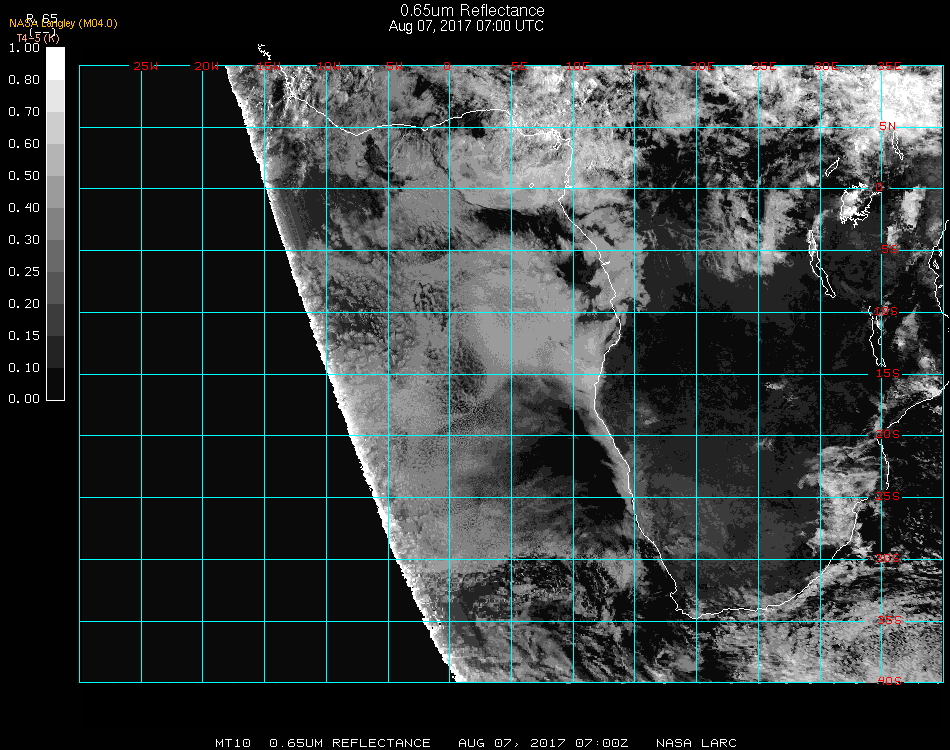
Task: Click the 0.20 colorbar value
Action: (24, 304)
